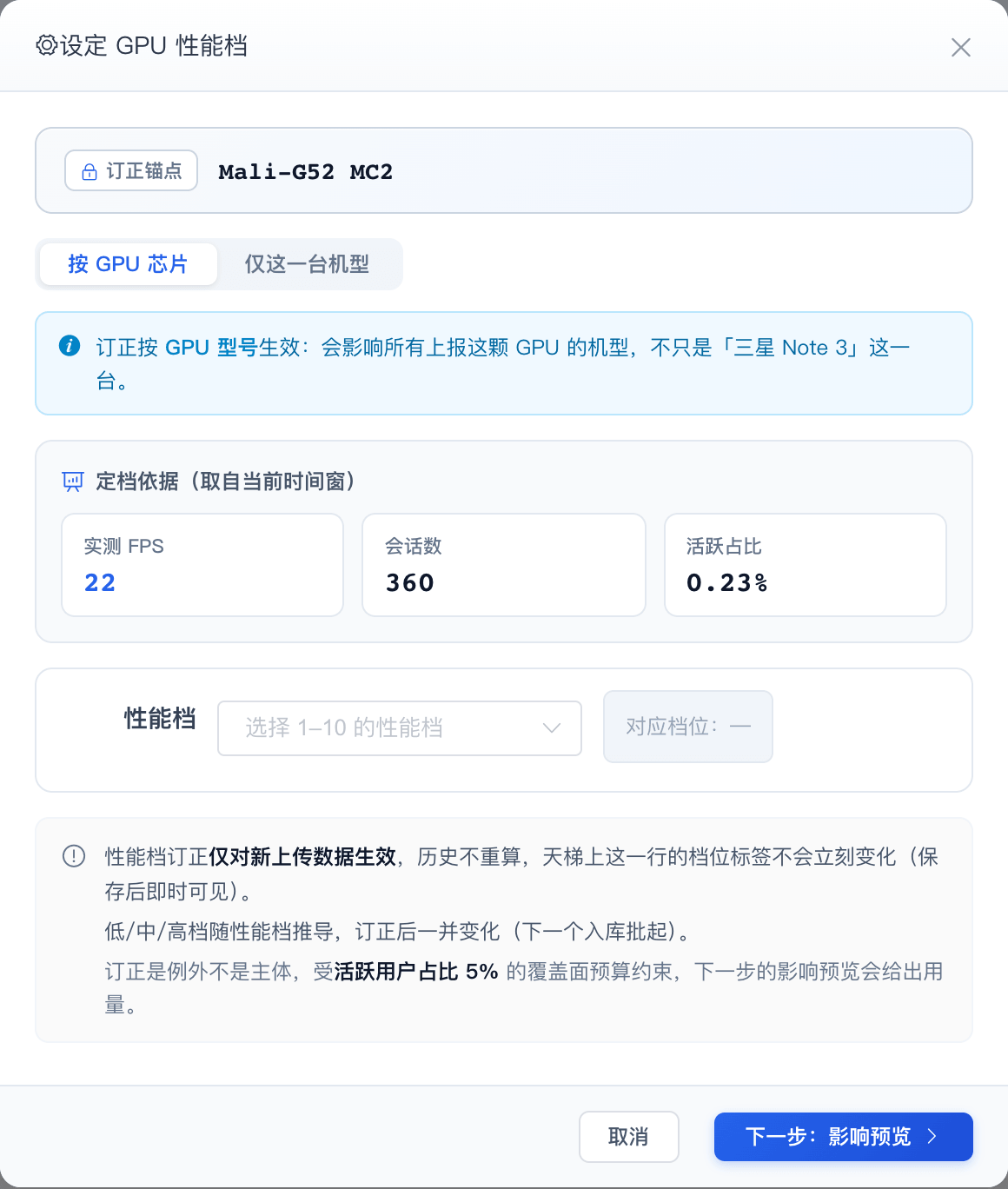Close the dialog with the X icon

point(960,47)
